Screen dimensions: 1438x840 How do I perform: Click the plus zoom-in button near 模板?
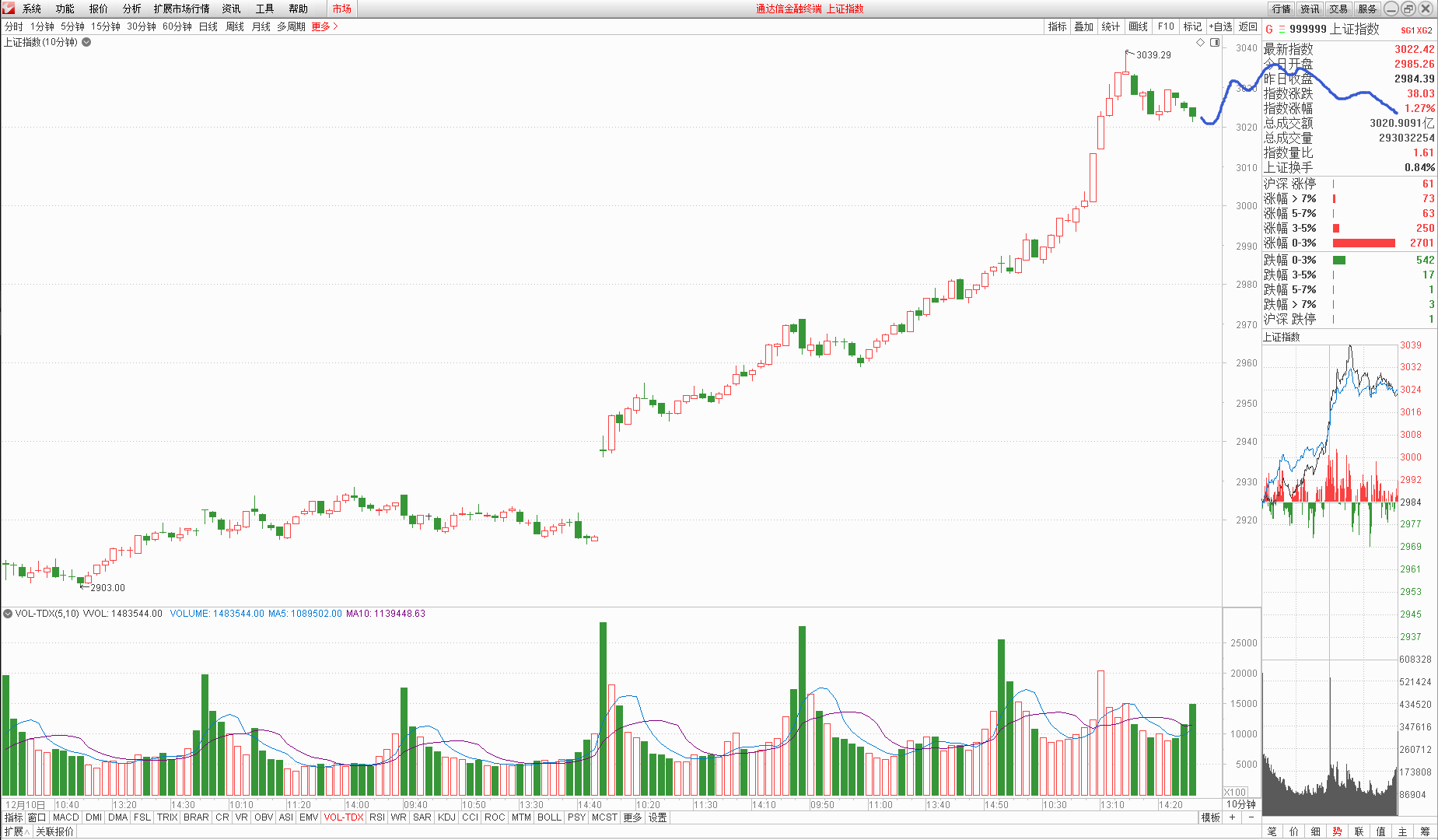(1232, 817)
